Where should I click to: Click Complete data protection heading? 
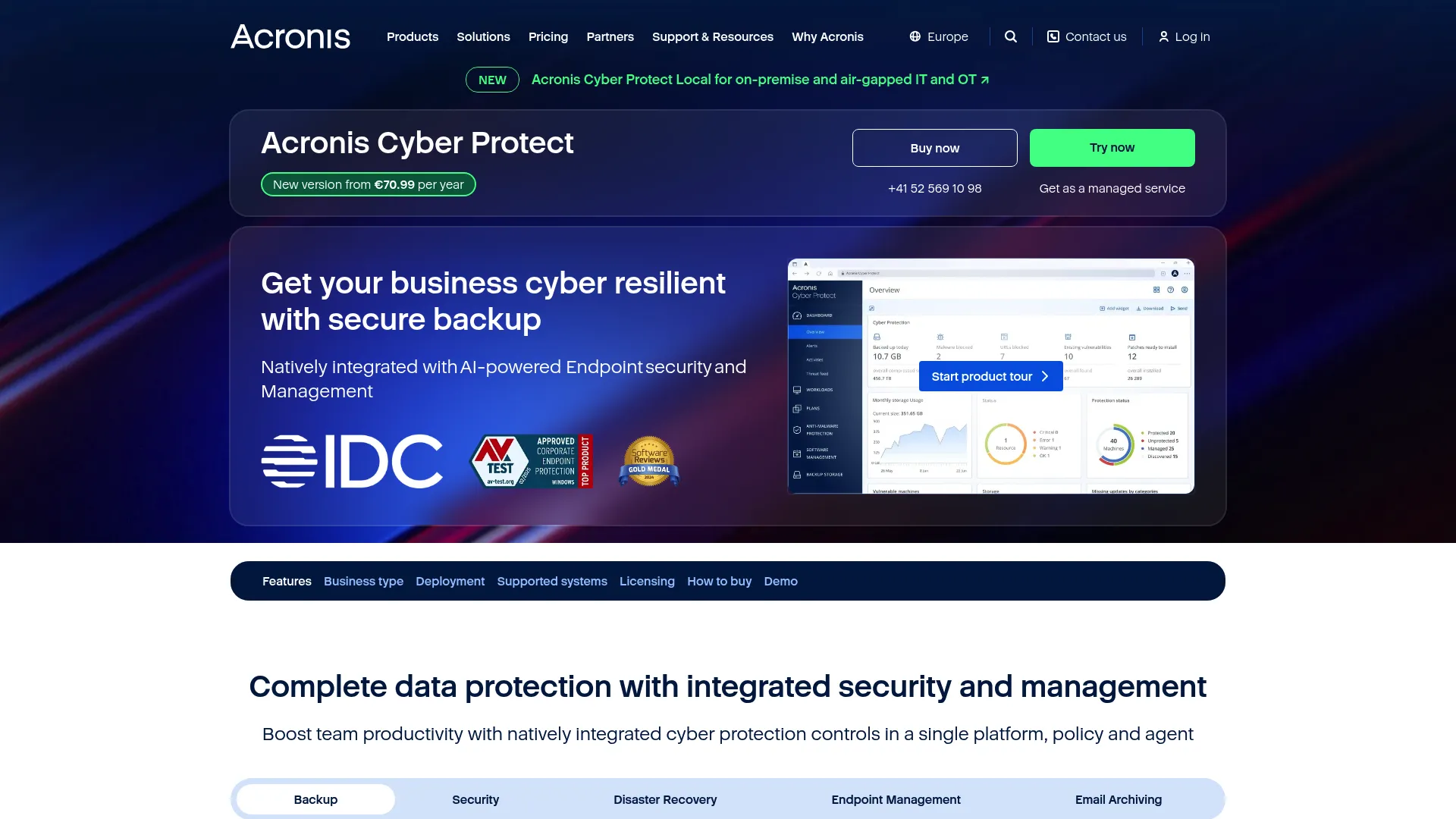pos(728,686)
